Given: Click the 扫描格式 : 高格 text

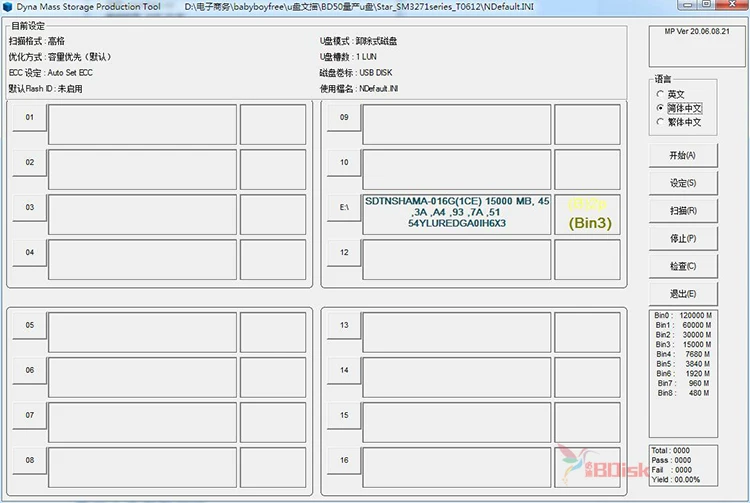Looking at the screenshot, I should coord(37,41).
